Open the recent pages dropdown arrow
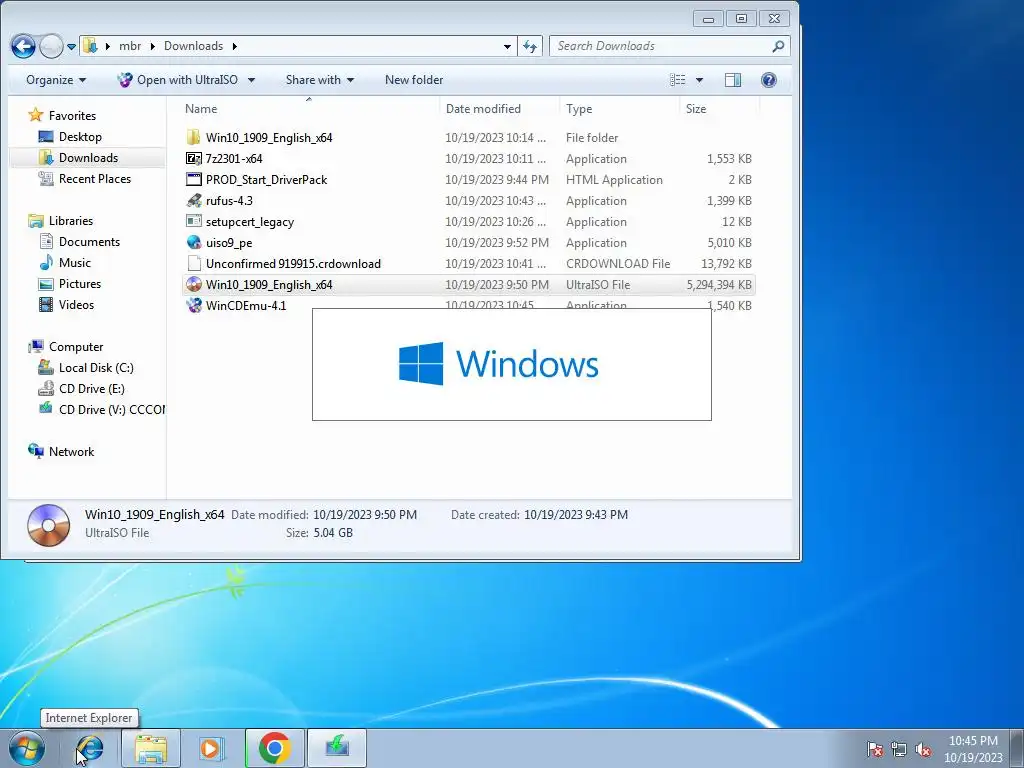Viewport: 1024px width, 768px height. click(71, 46)
